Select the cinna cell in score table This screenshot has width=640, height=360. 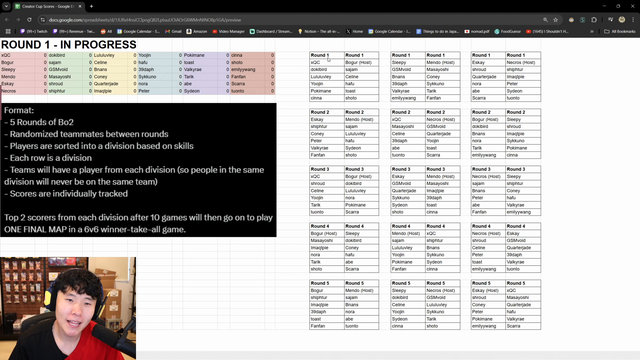pyautogui.click(x=248, y=55)
